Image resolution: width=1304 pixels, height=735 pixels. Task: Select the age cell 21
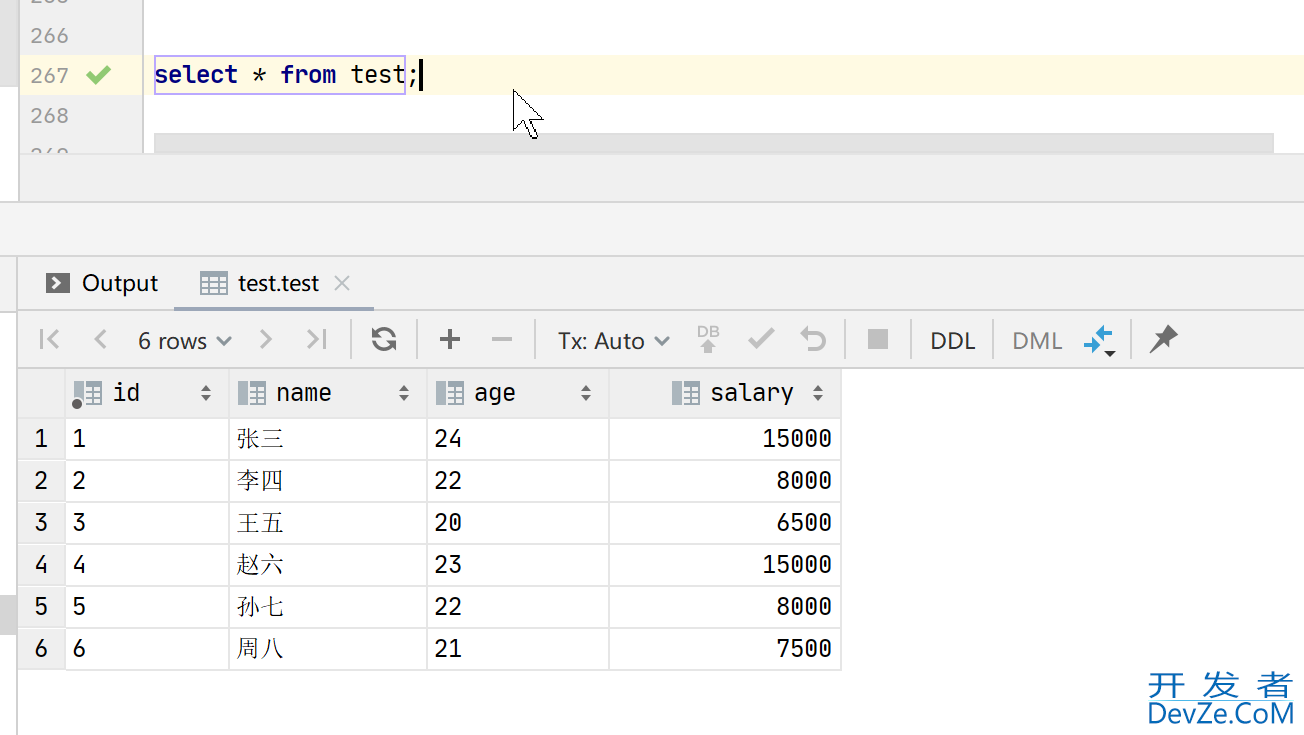(x=518, y=648)
